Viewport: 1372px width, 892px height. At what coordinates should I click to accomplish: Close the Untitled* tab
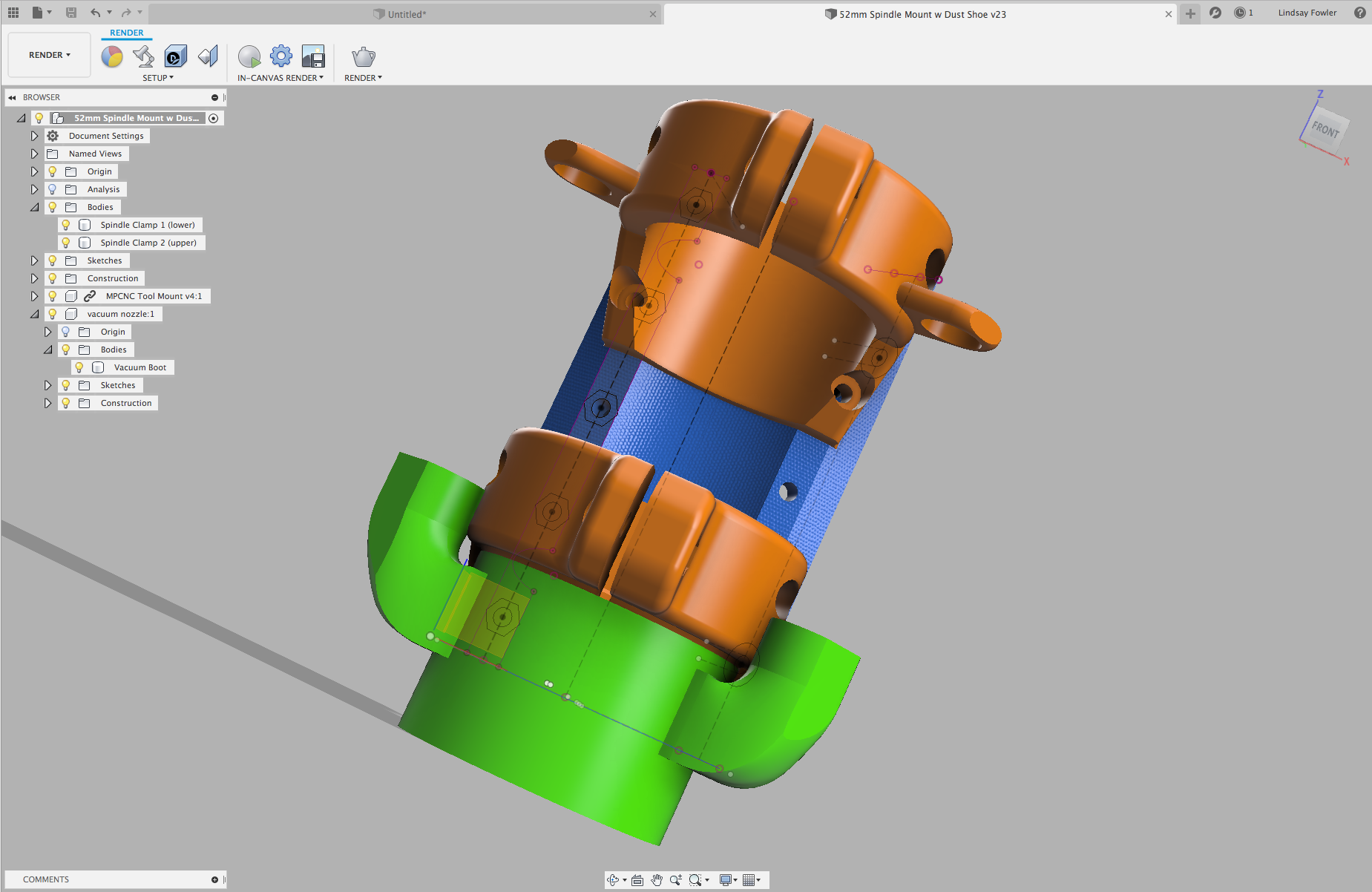point(653,14)
